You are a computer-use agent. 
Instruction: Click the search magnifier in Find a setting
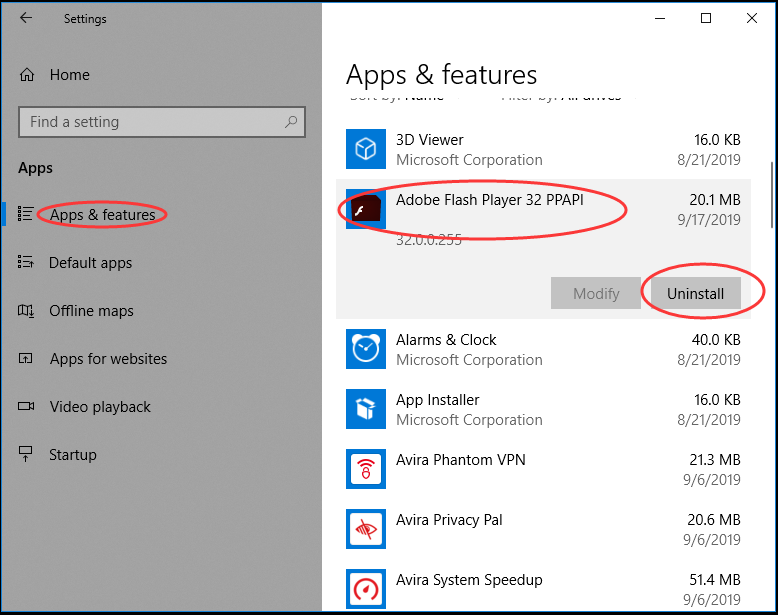click(x=291, y=122)
